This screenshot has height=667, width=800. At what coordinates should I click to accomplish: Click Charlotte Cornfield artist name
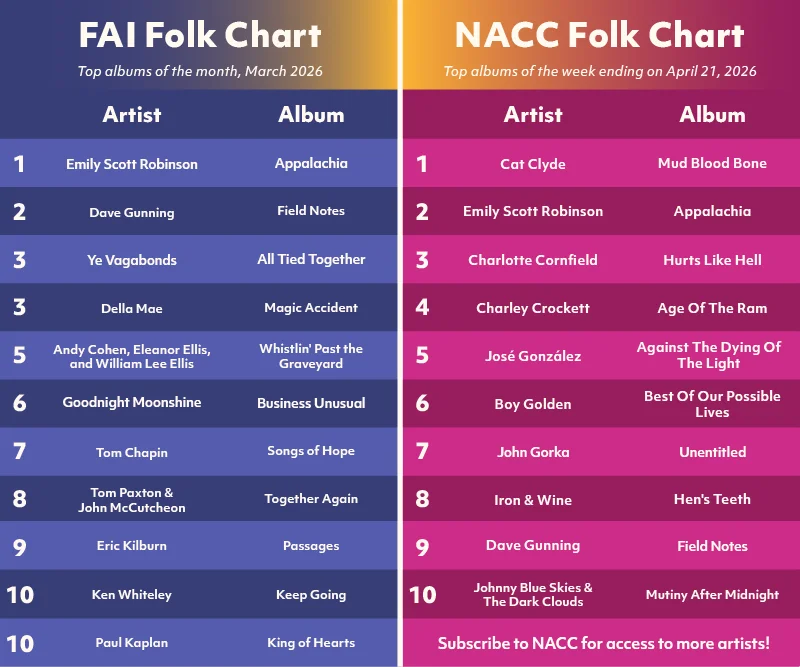click(533, 260)
